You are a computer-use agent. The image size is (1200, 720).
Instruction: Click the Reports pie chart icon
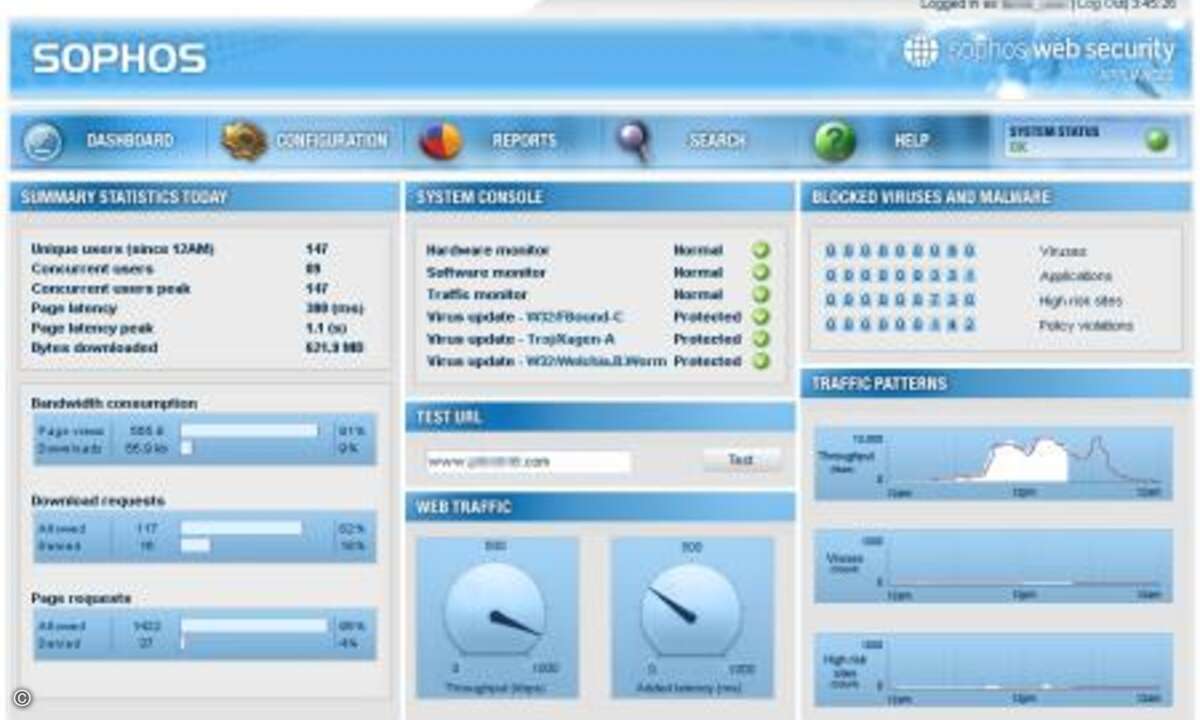tap(440, 141)
